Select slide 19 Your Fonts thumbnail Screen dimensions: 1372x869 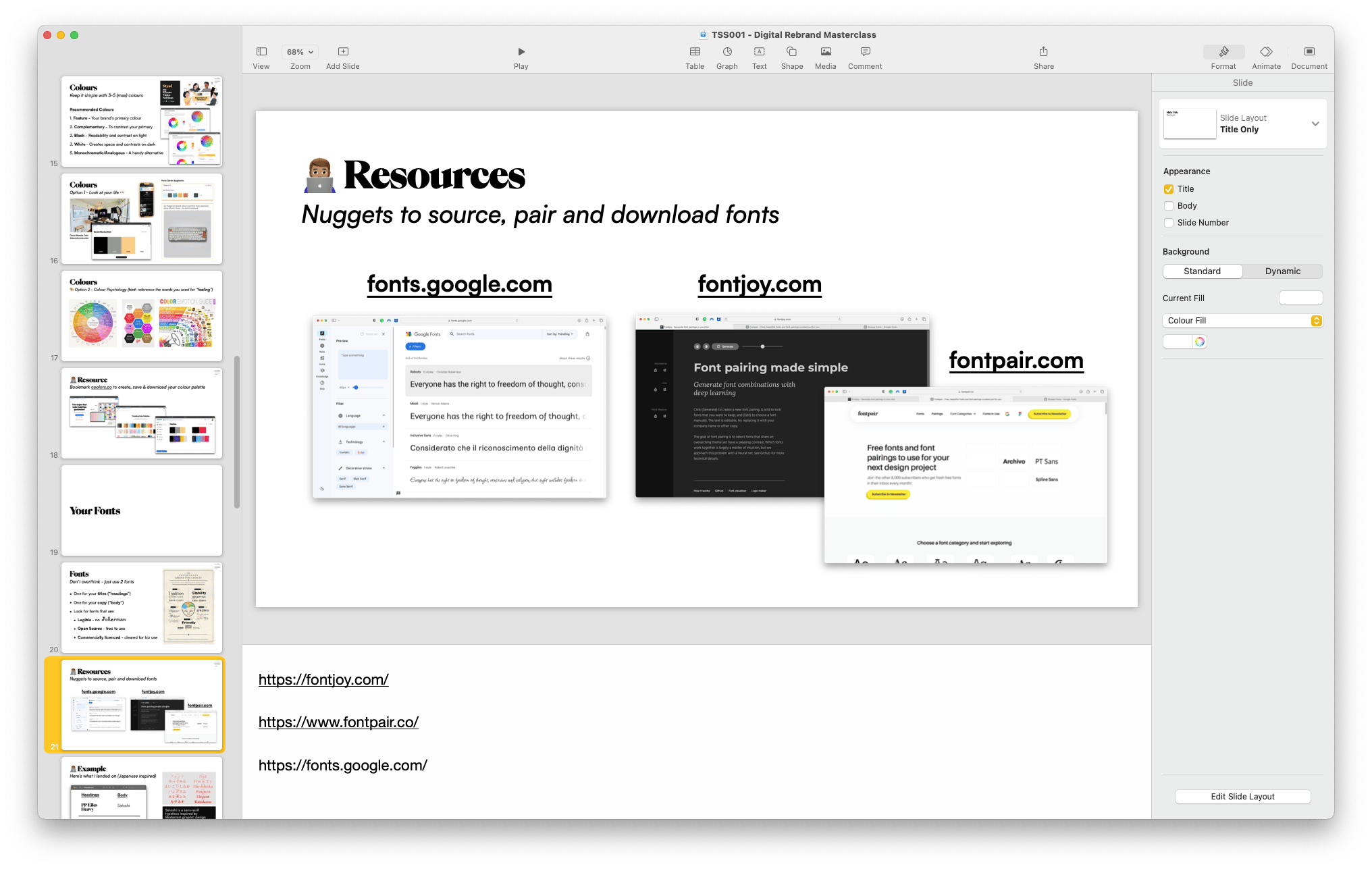pyautogui.click(x=142, y=510)
